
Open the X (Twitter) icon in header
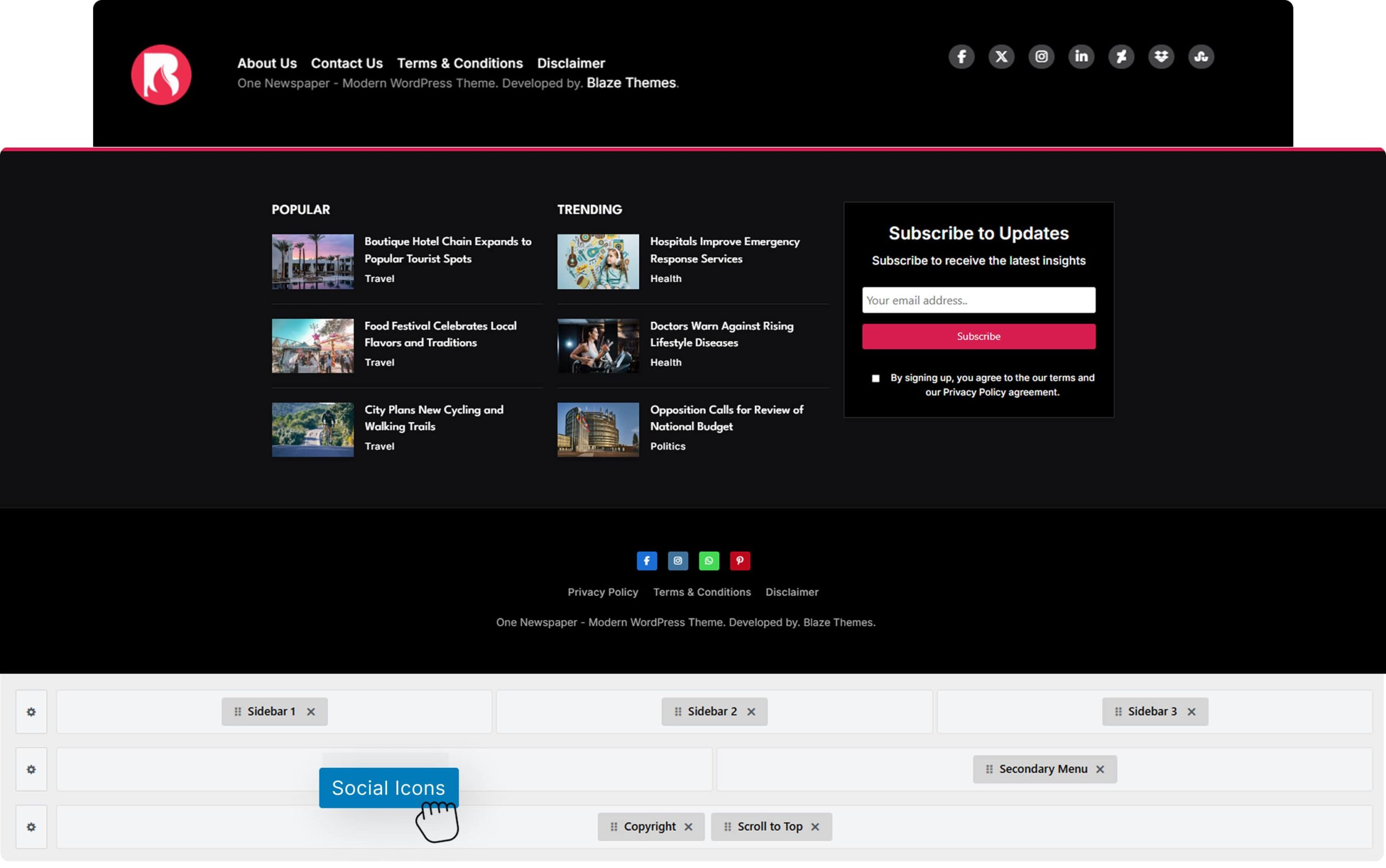1001,56
